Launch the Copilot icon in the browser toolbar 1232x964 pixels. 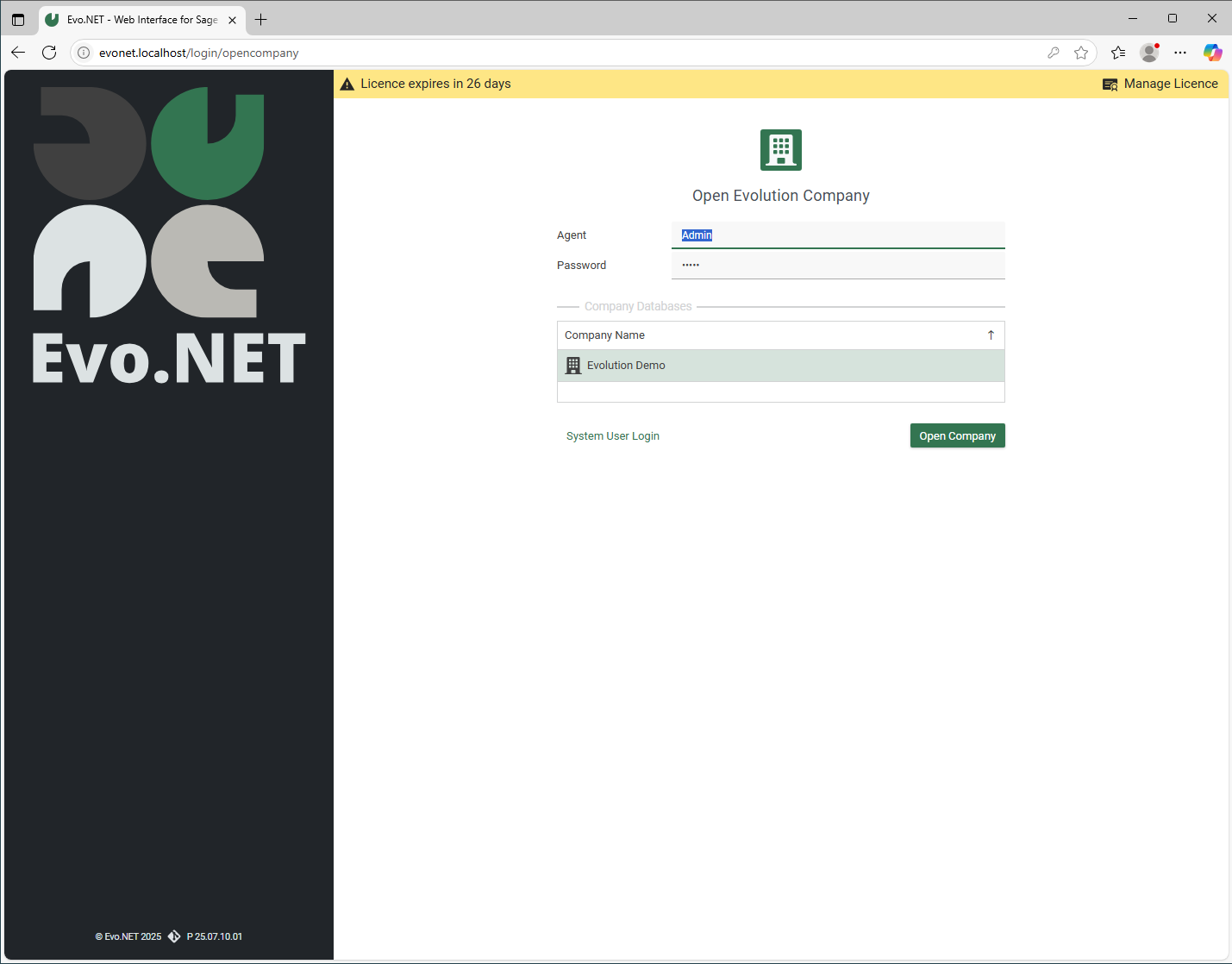1212,53
